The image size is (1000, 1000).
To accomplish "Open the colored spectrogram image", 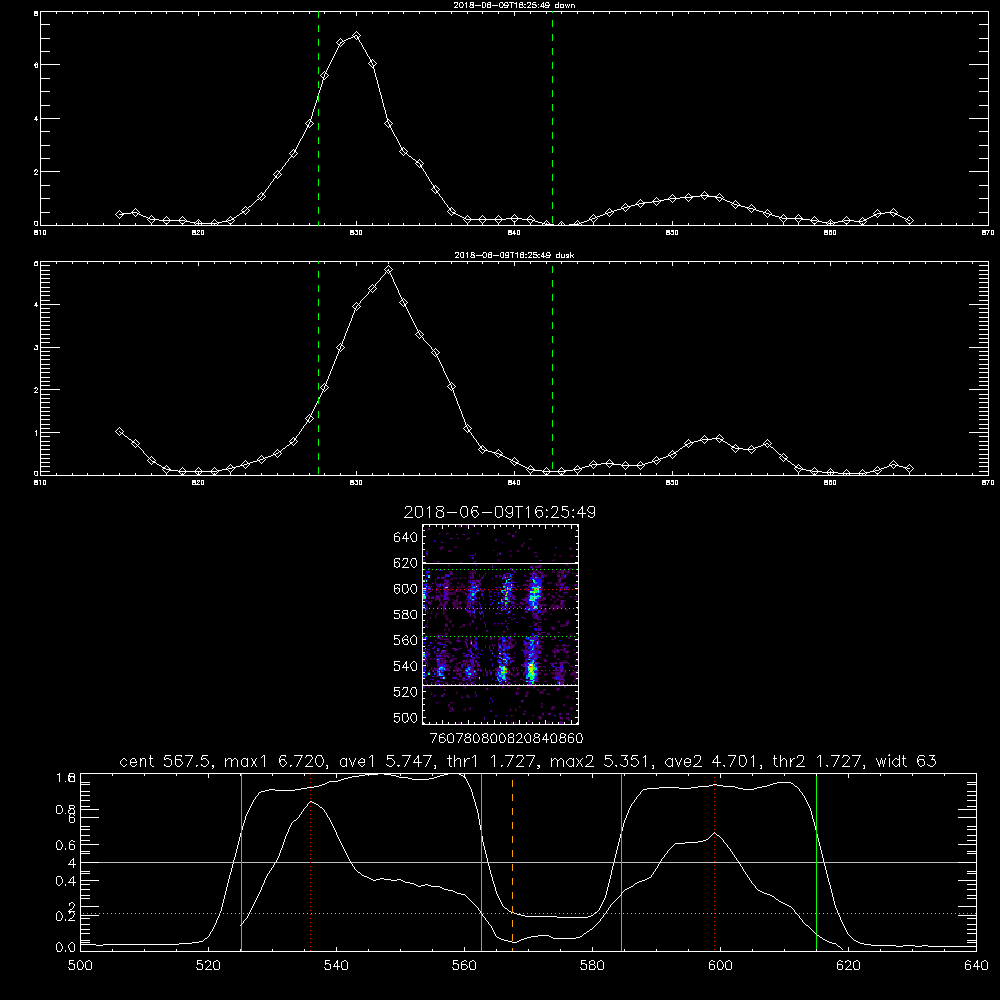I will [500, 624].
